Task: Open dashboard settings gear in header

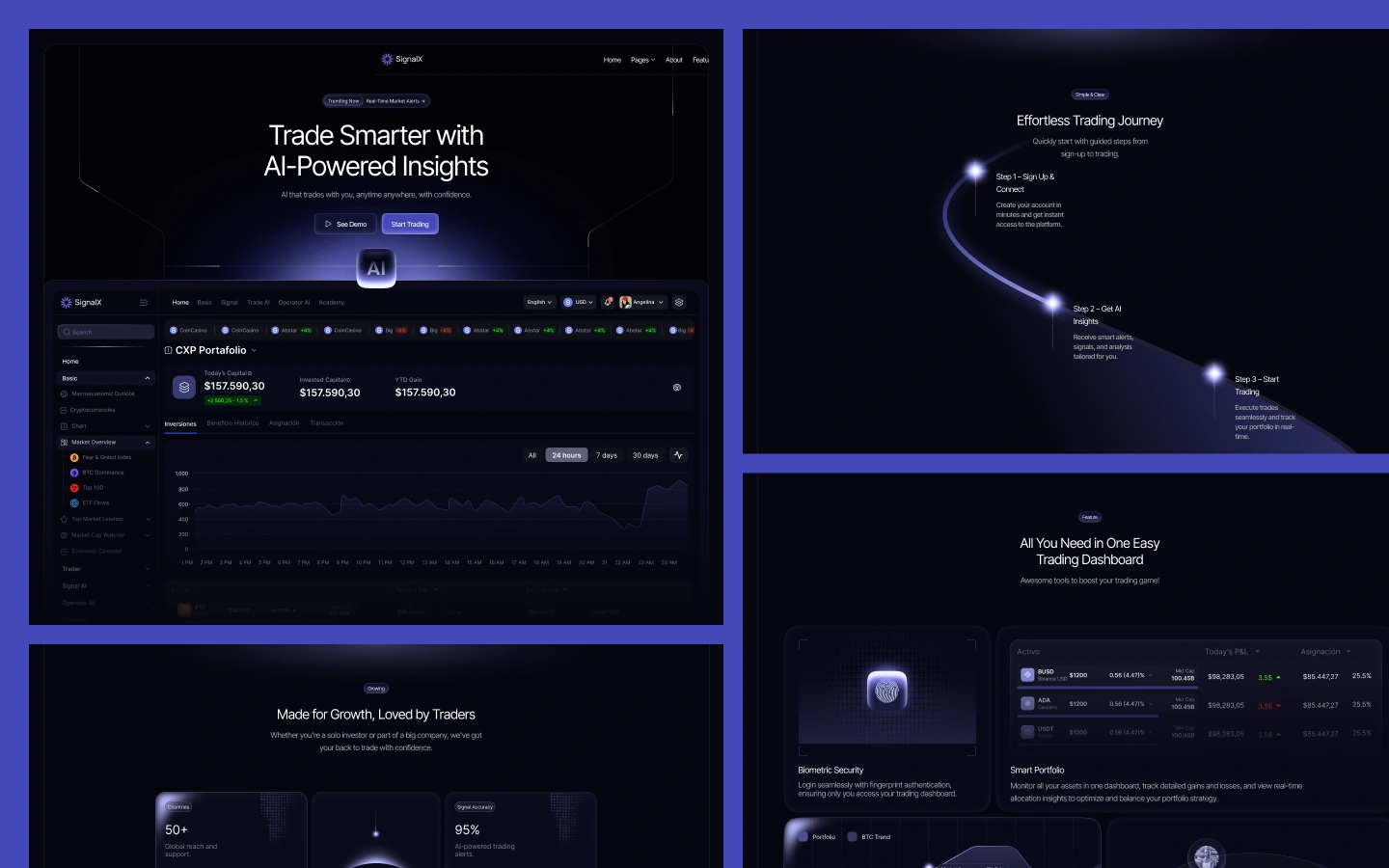Action: coord(679,302)
